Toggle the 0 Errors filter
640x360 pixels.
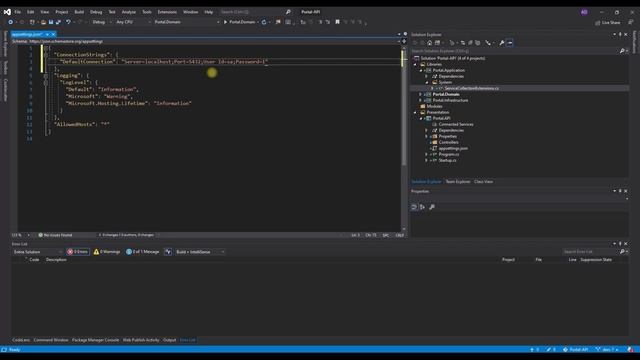(78, 252)
